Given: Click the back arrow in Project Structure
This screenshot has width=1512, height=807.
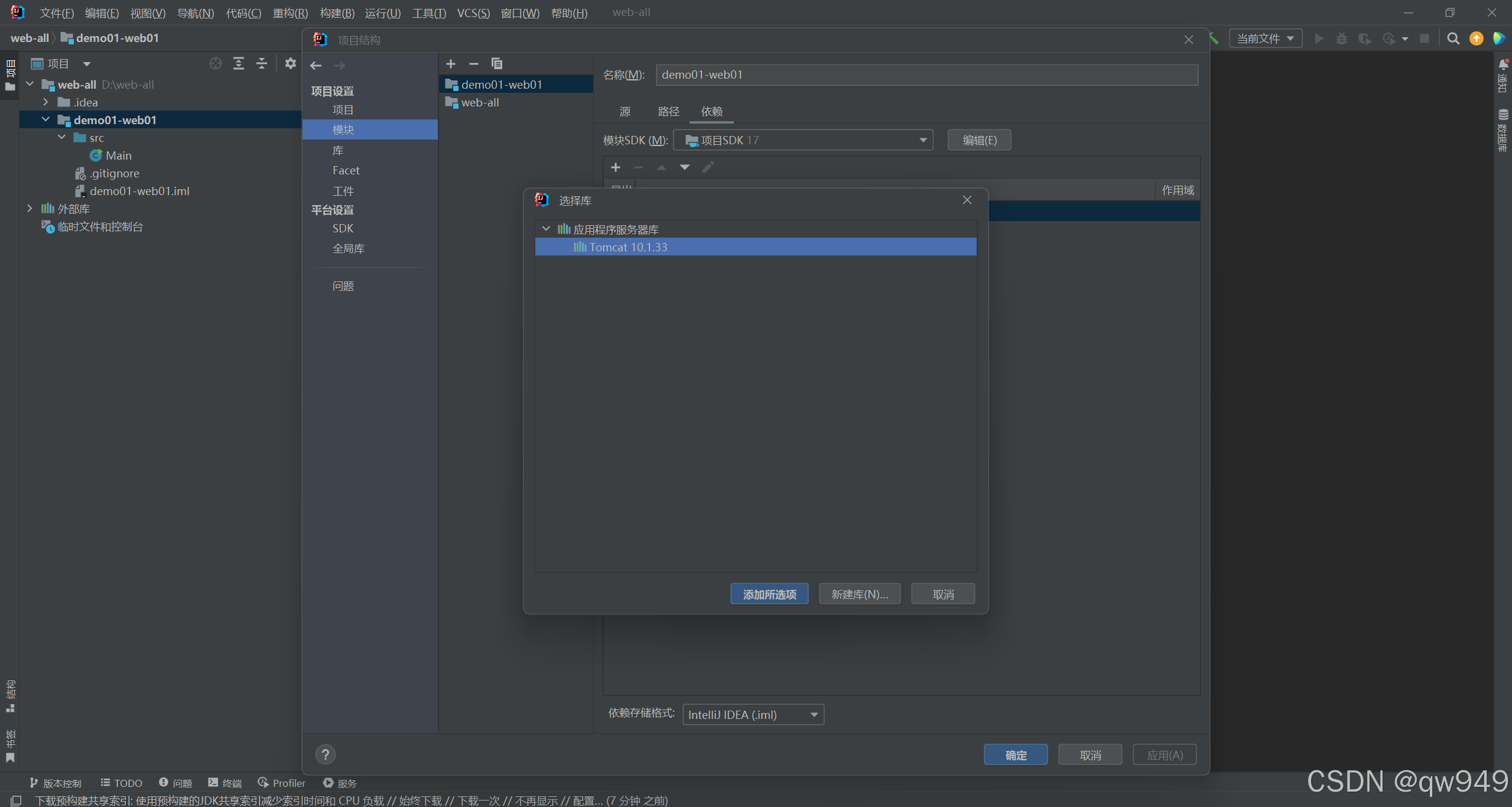Looking at the screenshot, I should tap(316, 66).
